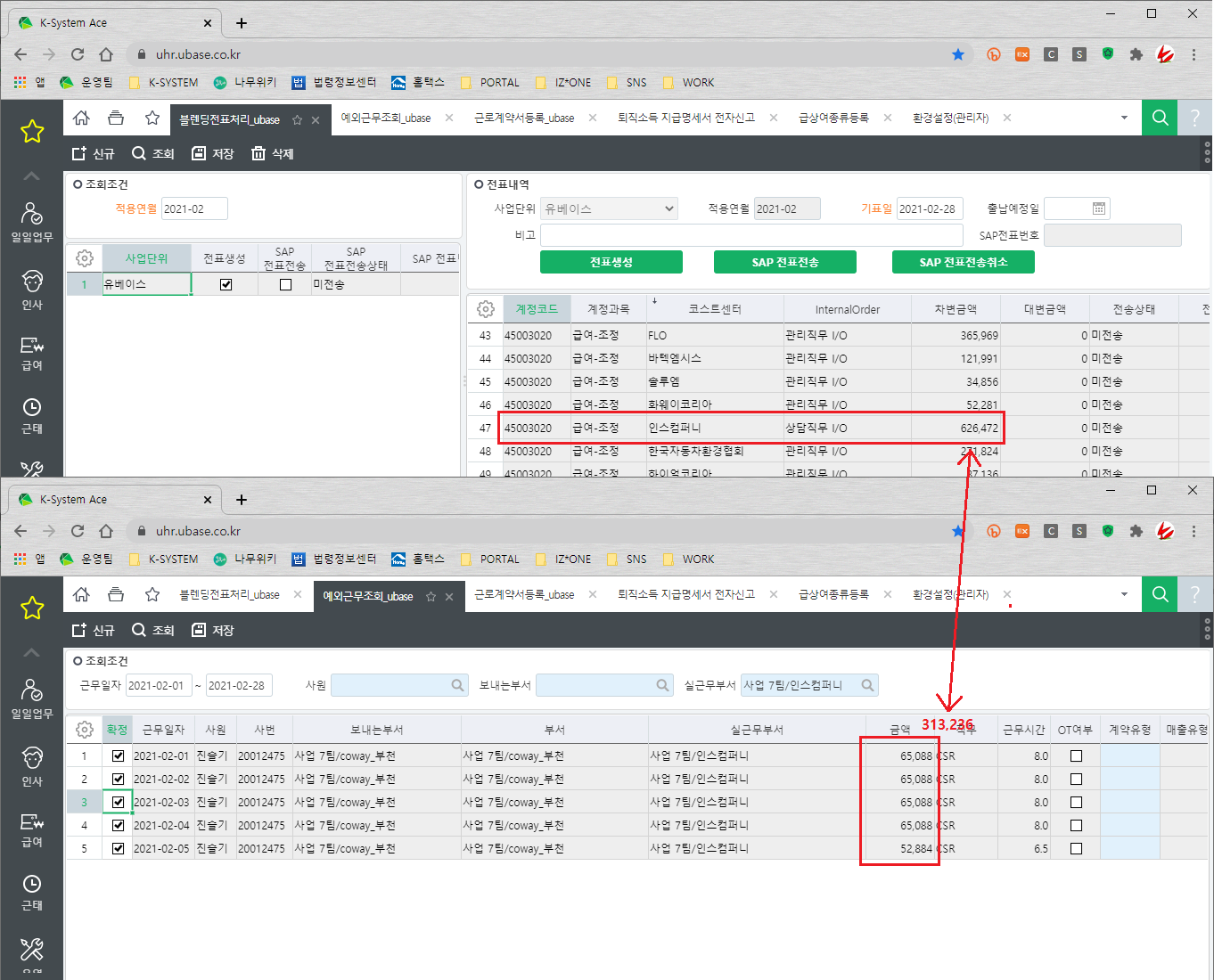
Task: Open 근태 menu in bottom window sidebar
Action: coord(32,893)
